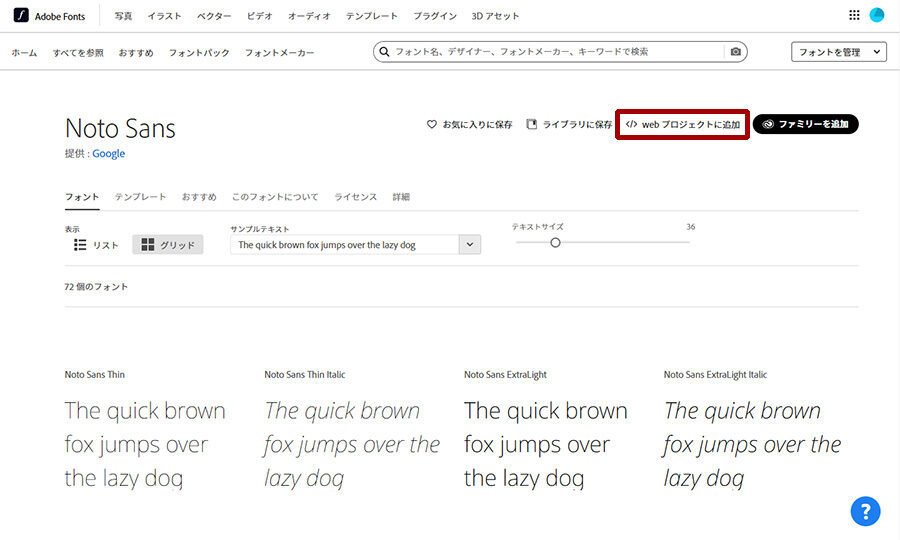900x540 pixels.
Task: Open Noto Sans Thin Italic sample
Action: (352, 444)
